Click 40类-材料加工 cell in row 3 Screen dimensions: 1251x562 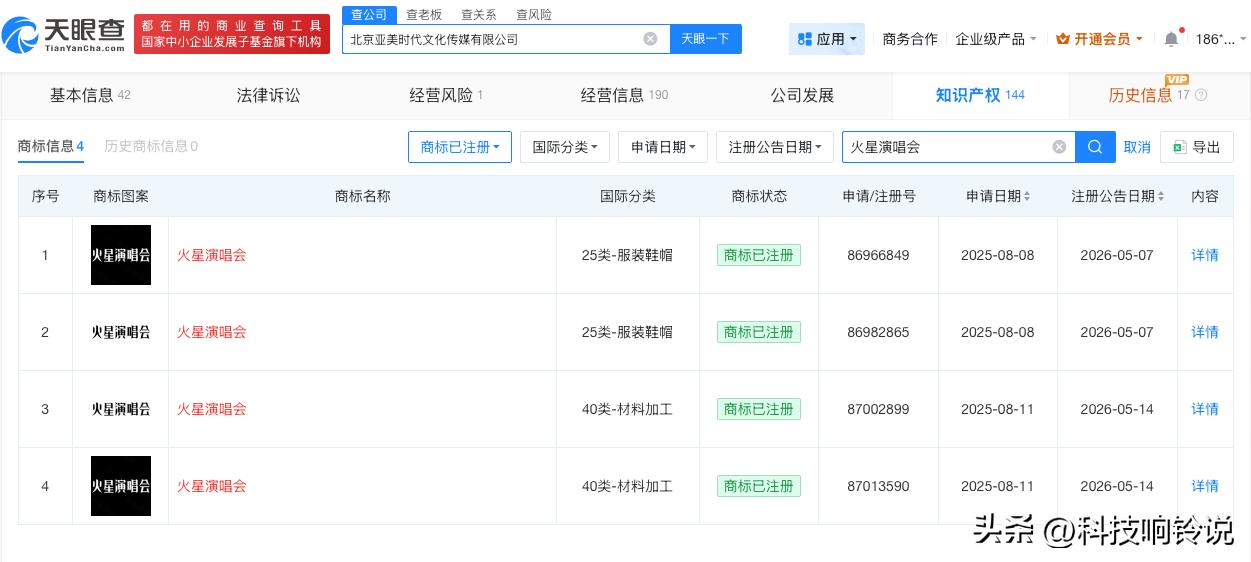(627, 409)
